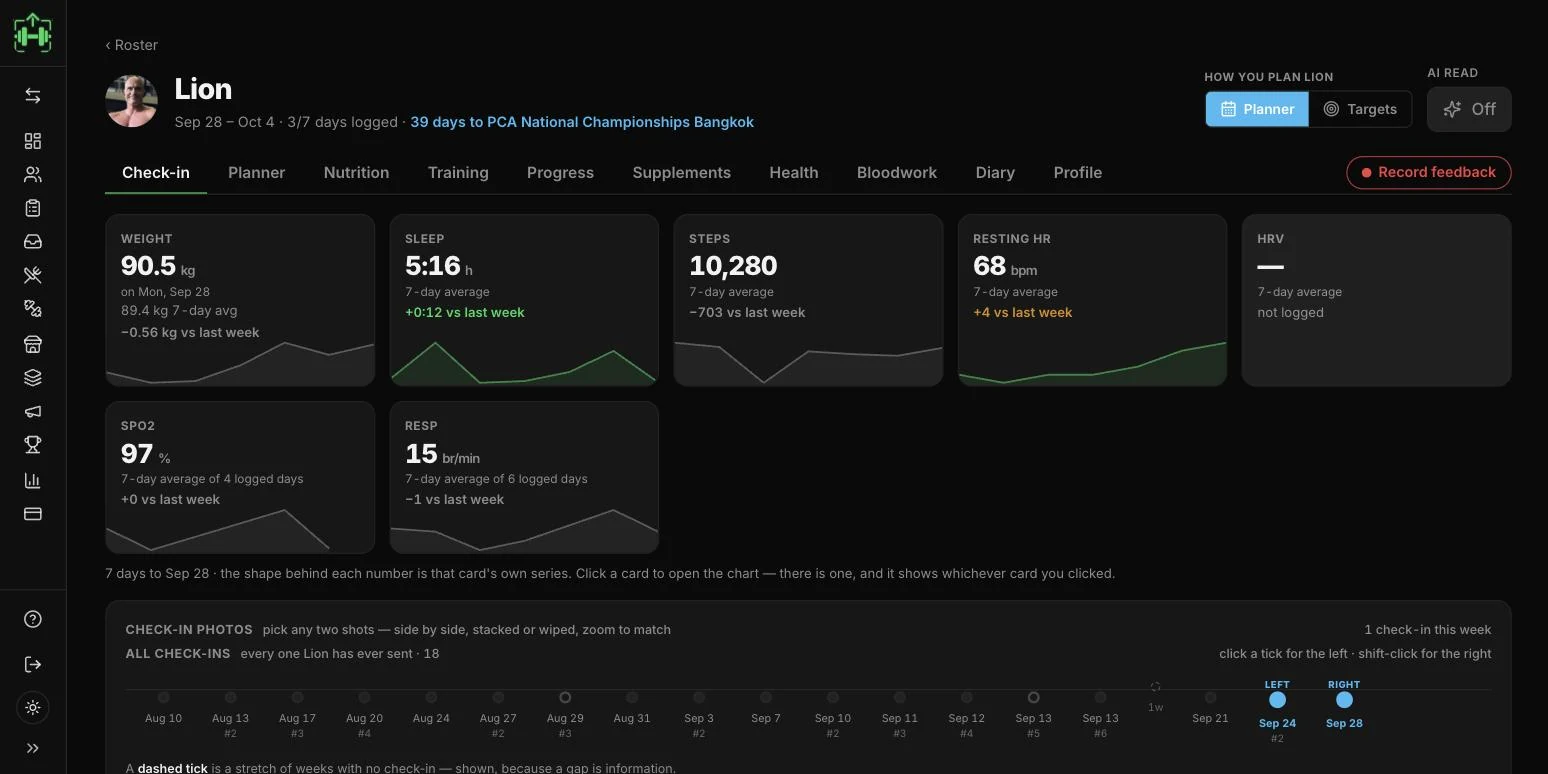Toggle the light theme sun icon
Screen dimensions: 1548x774
[33, 708]
